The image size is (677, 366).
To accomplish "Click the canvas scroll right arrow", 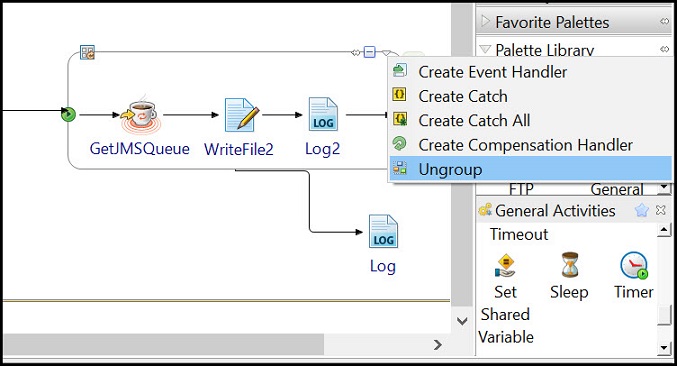I will pos(438,344).
